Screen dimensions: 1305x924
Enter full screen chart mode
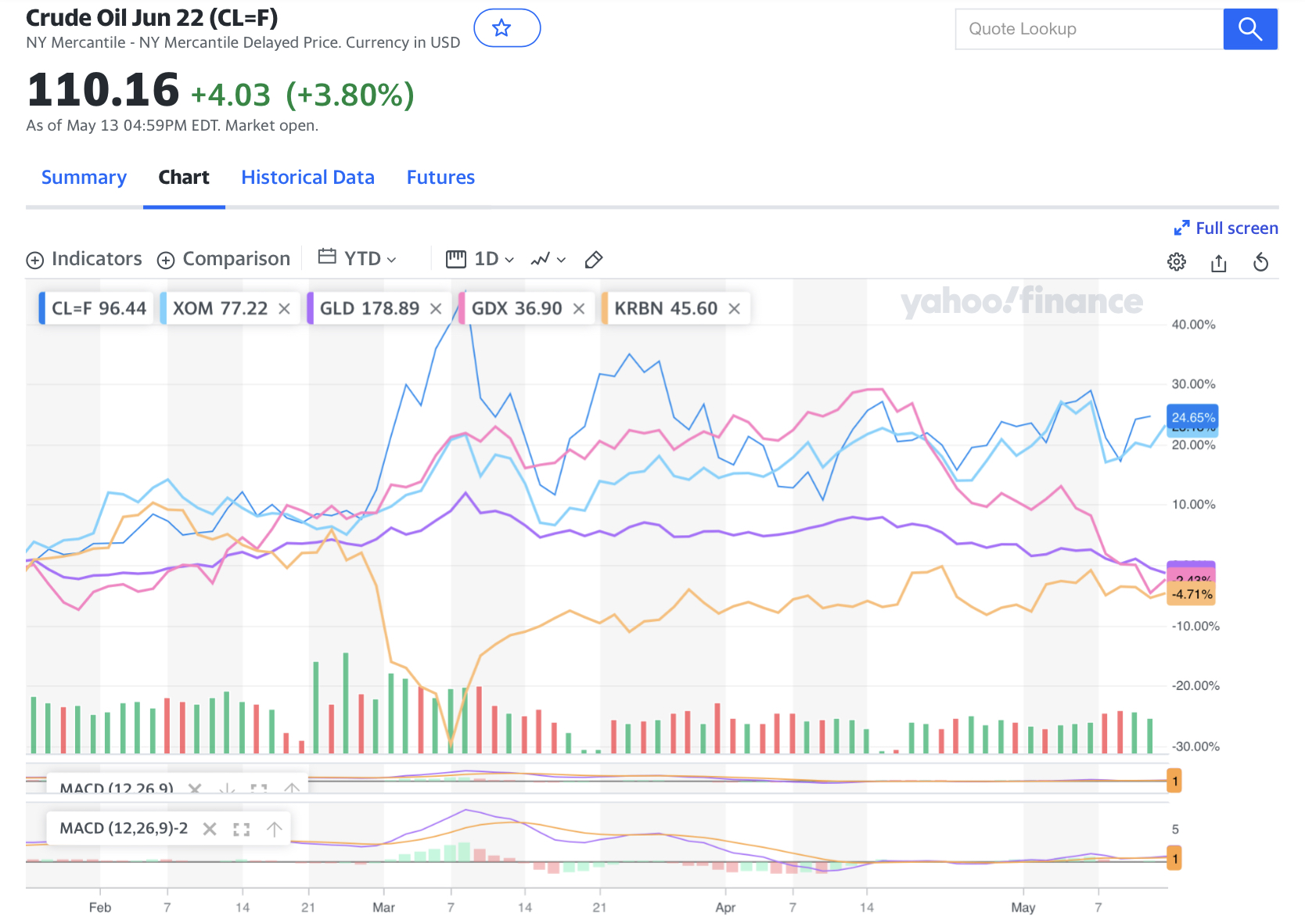tap(1225, 228)
